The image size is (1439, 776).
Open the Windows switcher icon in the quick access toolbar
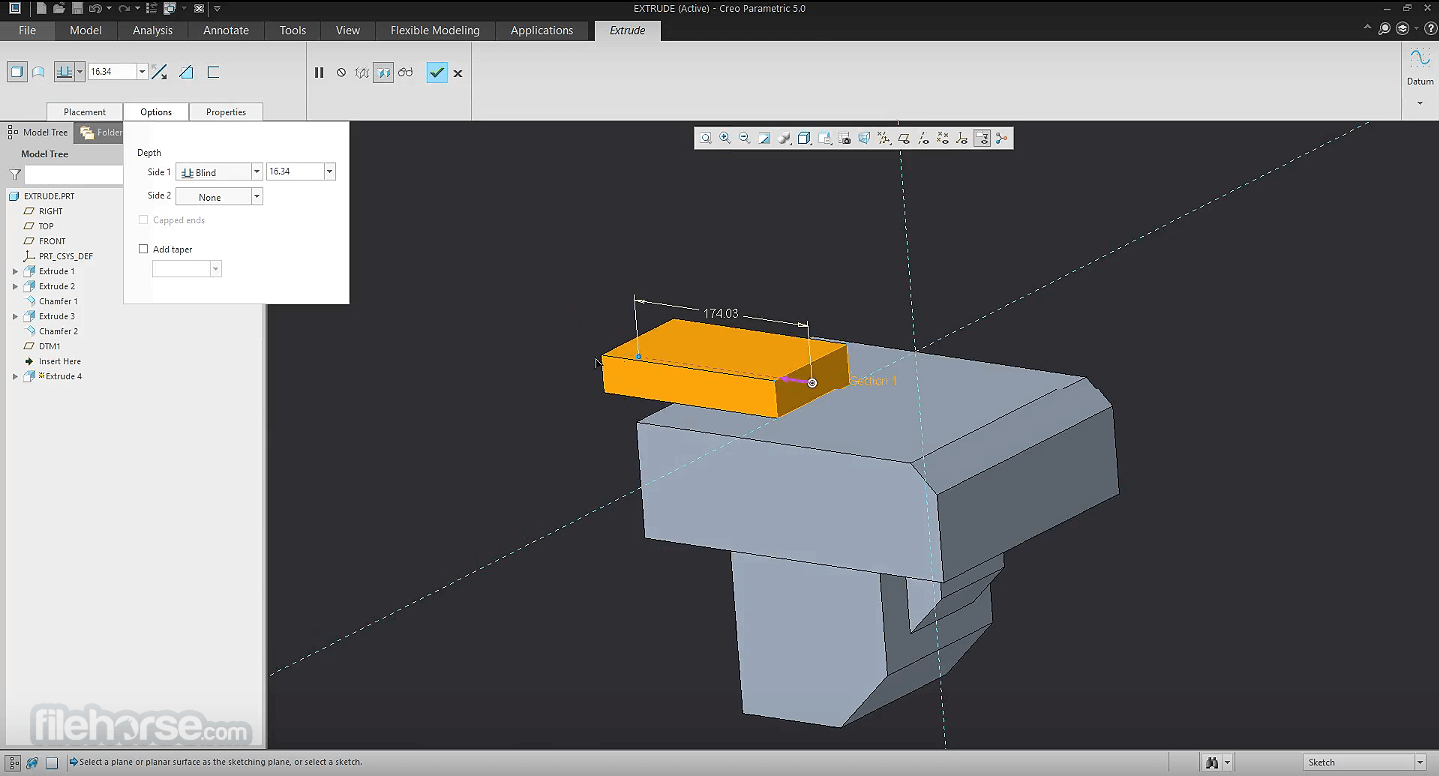click(x=170, y=8)
